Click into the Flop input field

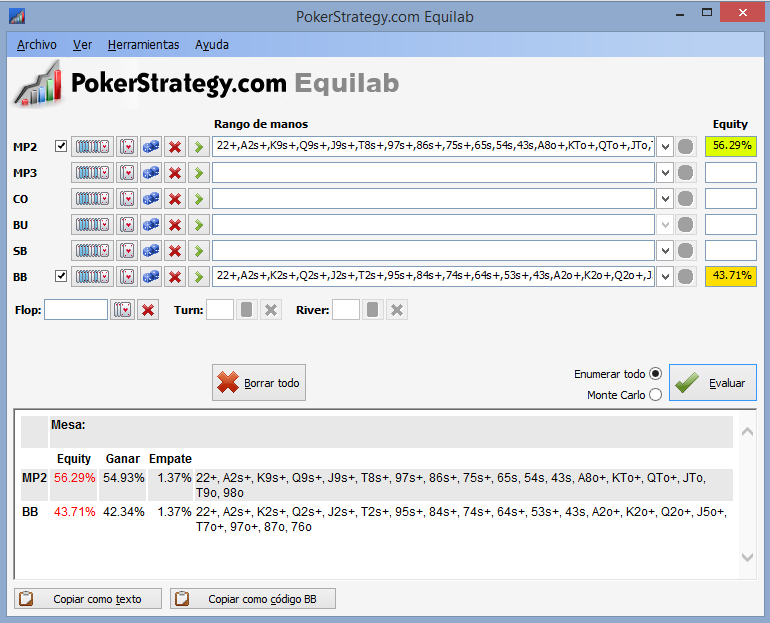click(76, 310)
